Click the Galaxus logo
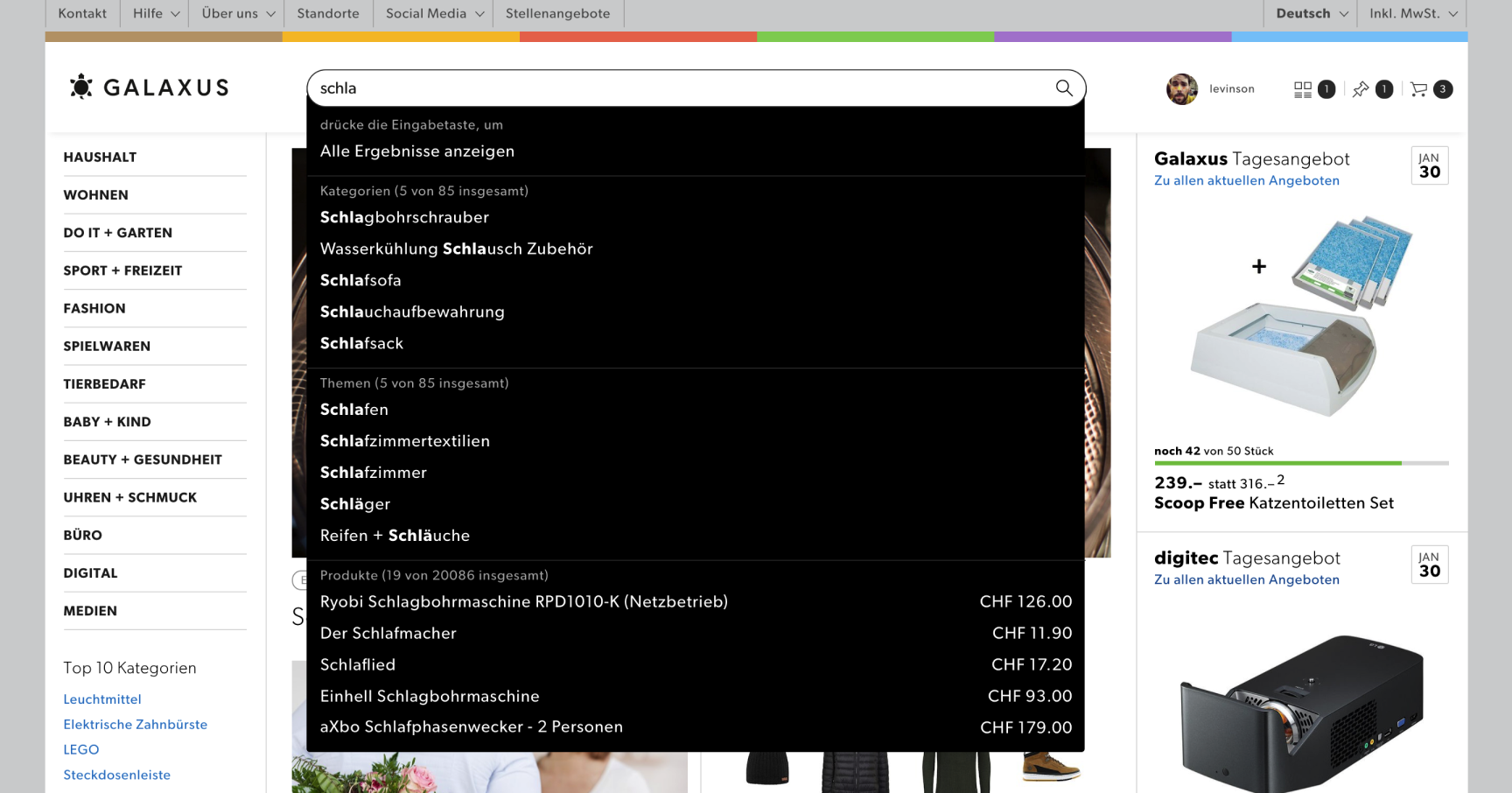 (x=150, y=88)
